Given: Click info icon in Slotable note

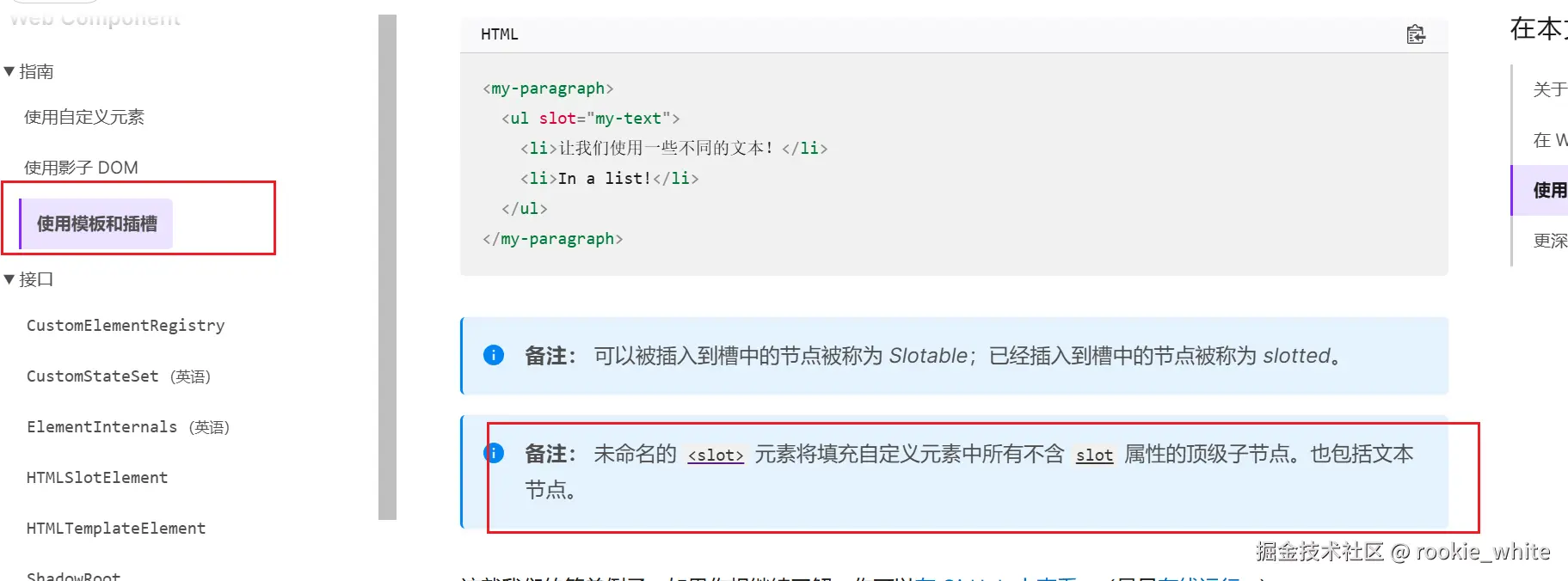Looking at the screenshot, I should coord(494,355).
